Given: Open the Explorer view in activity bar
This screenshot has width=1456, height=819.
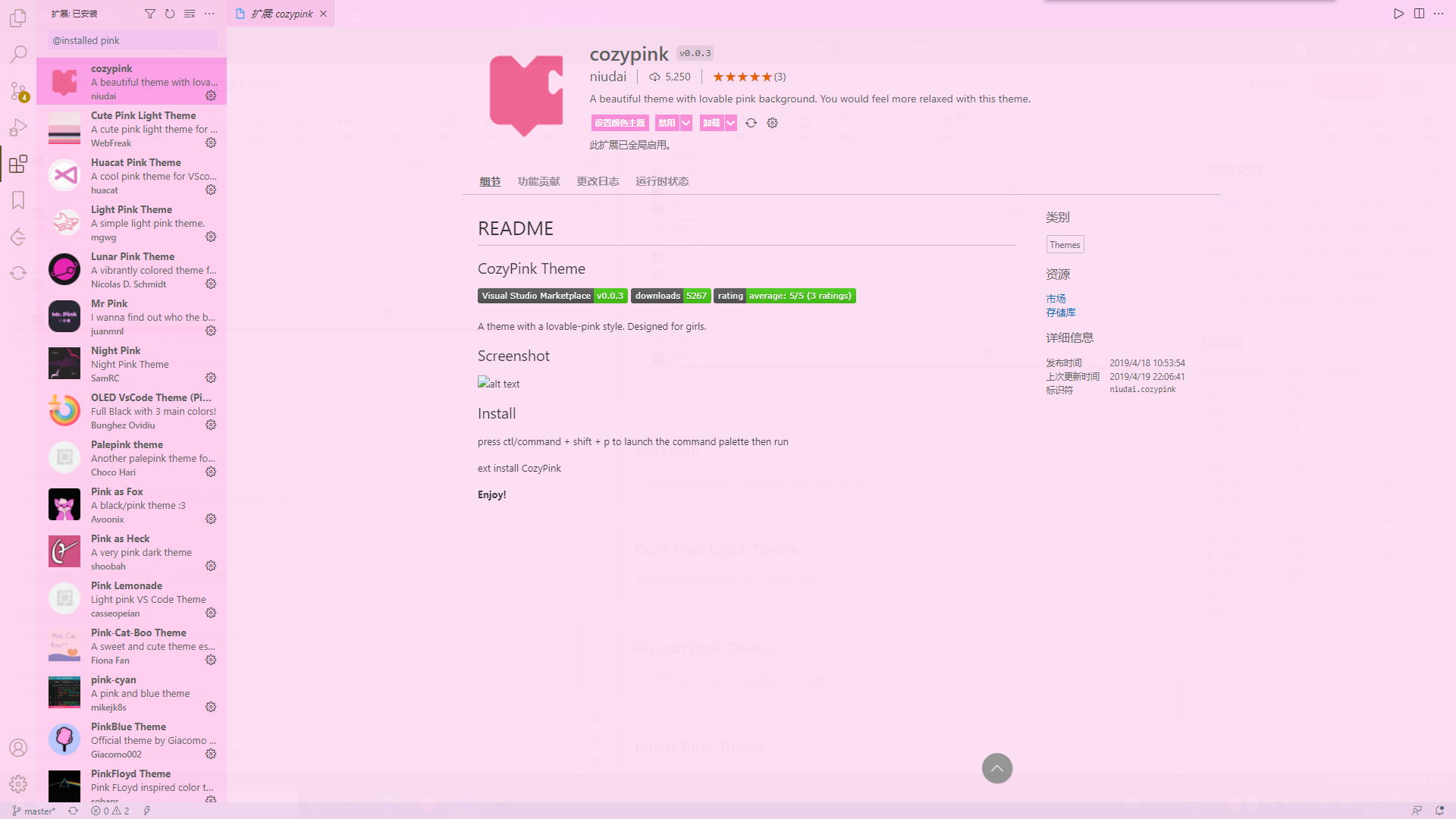Looking at the screenshot, I should pos(18,17).
